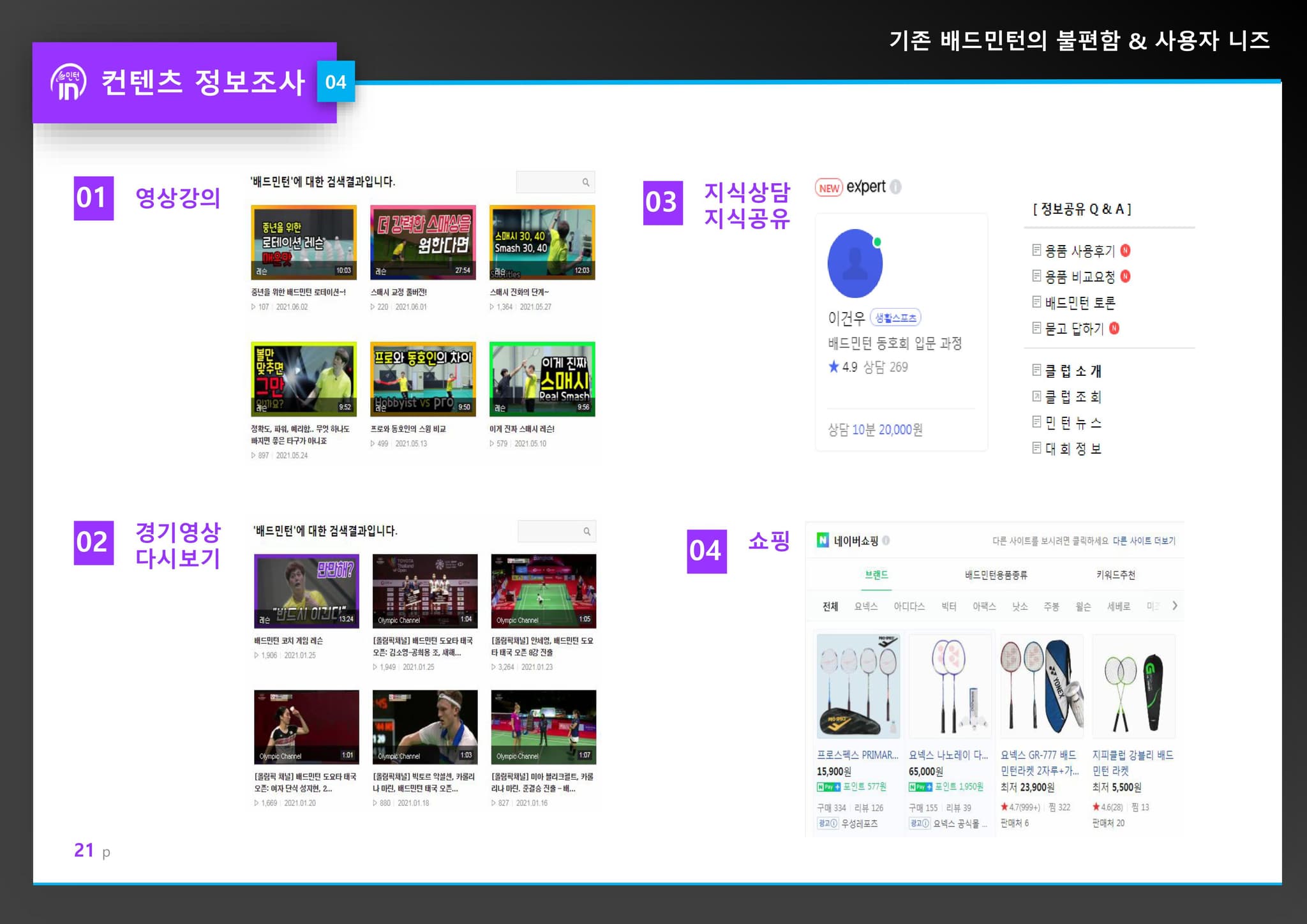The width and height of the screenshot is (1307, 924).
Task: Click the document icon beside 용품 사용후기
Action: pyautogui.click(x=1036, y=250)
